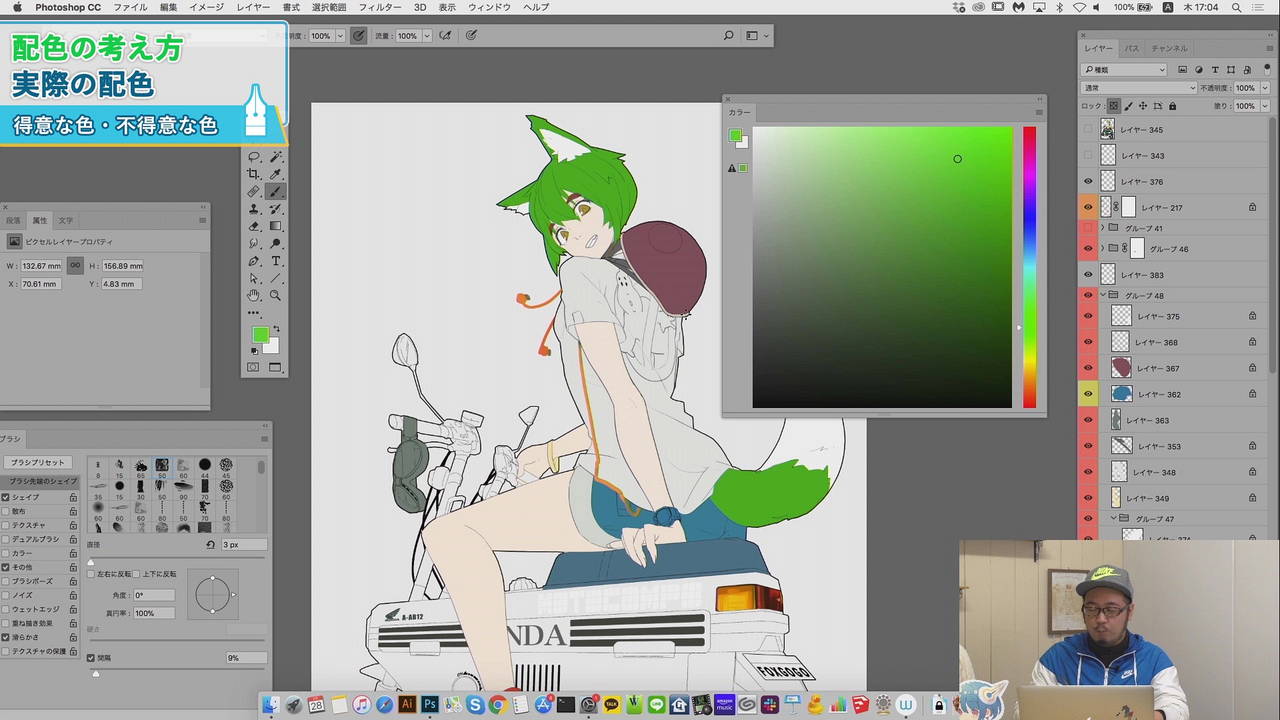Select the Zoom tool
The width and height of the screenshot is (1280, 720).
click(276, 295)
